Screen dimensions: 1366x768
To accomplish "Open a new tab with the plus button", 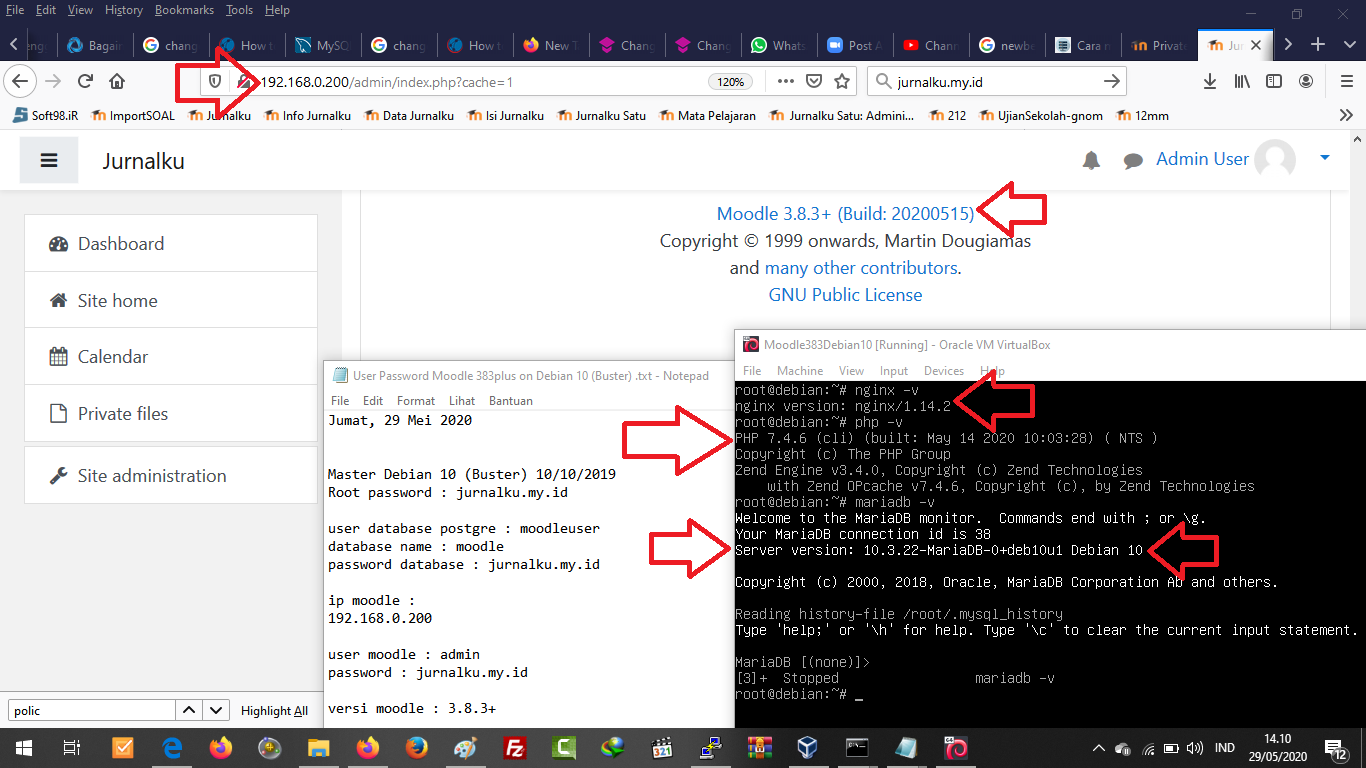I will click(1318, 45).
